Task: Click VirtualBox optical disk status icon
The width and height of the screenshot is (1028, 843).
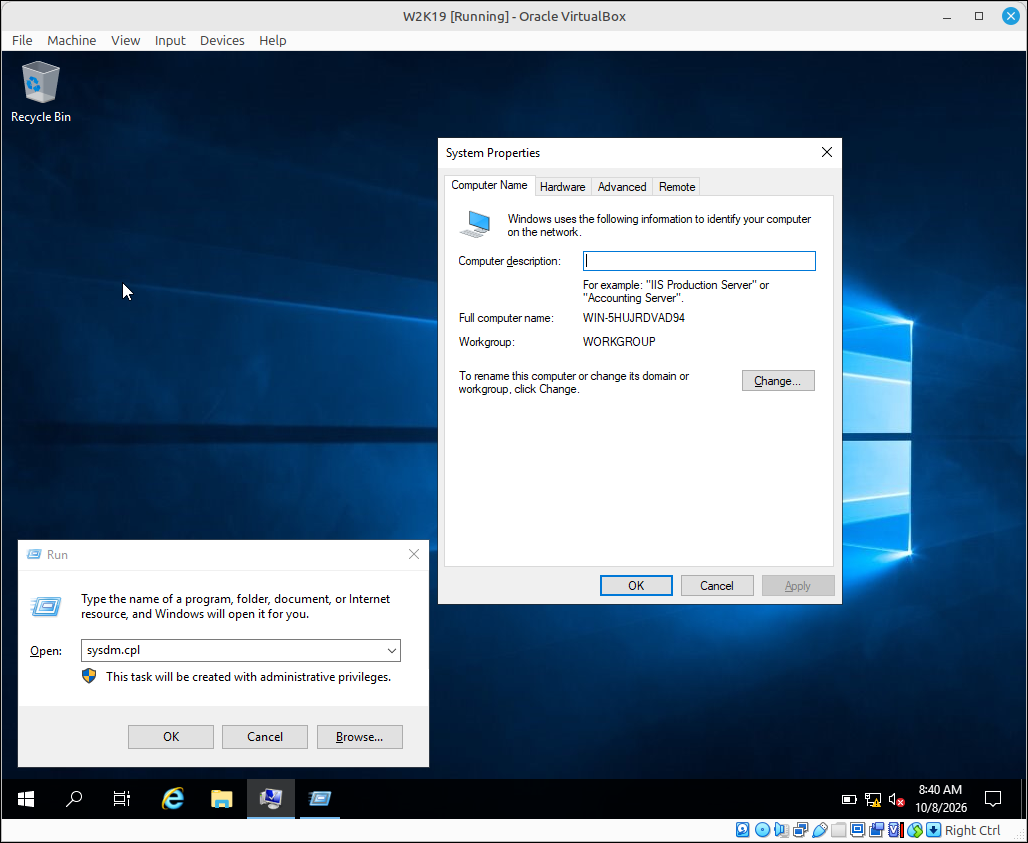Action: click(x=762, y=830)
